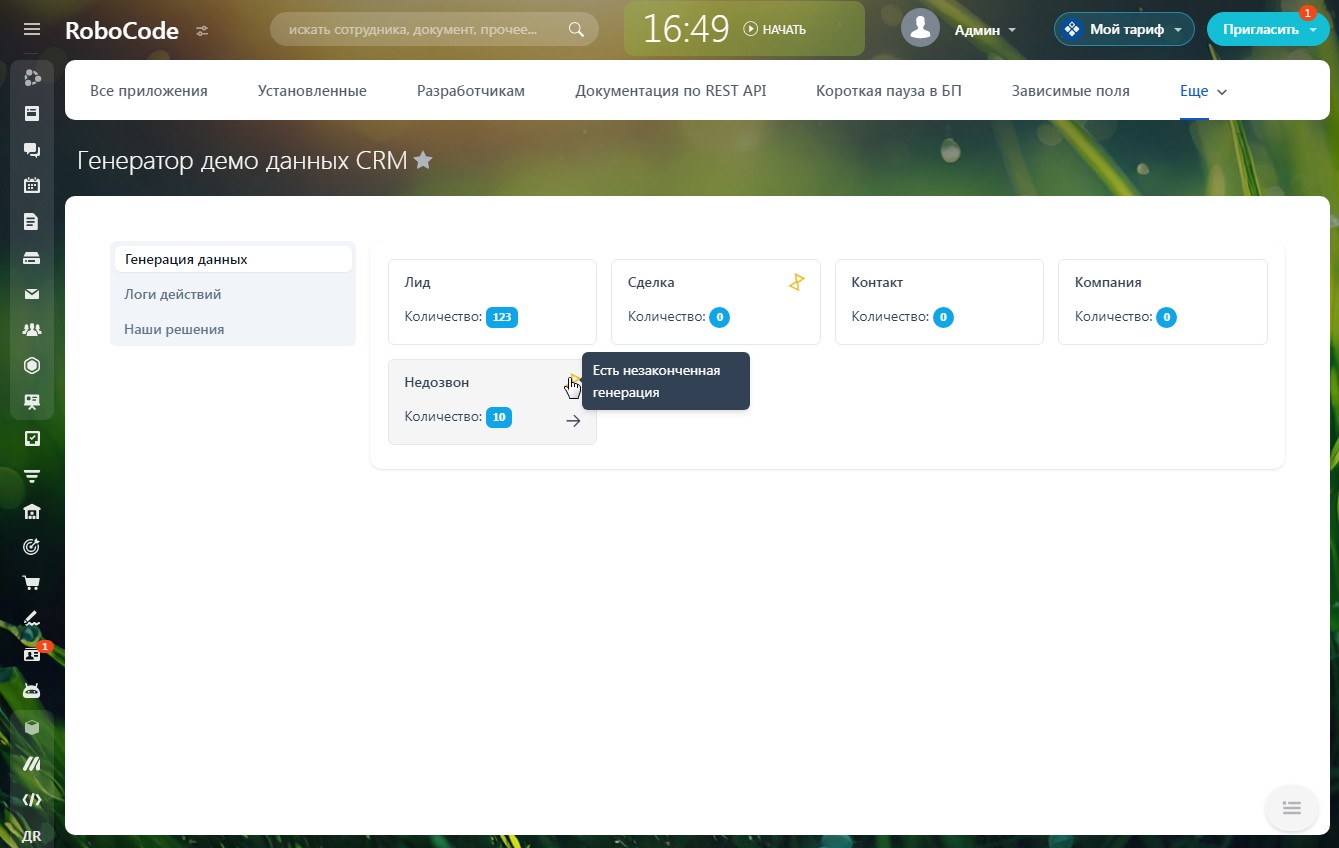Viewport: 1339px width, 848px height.
Task: Open the Компания generation card
Action: tap(1163, 302)
